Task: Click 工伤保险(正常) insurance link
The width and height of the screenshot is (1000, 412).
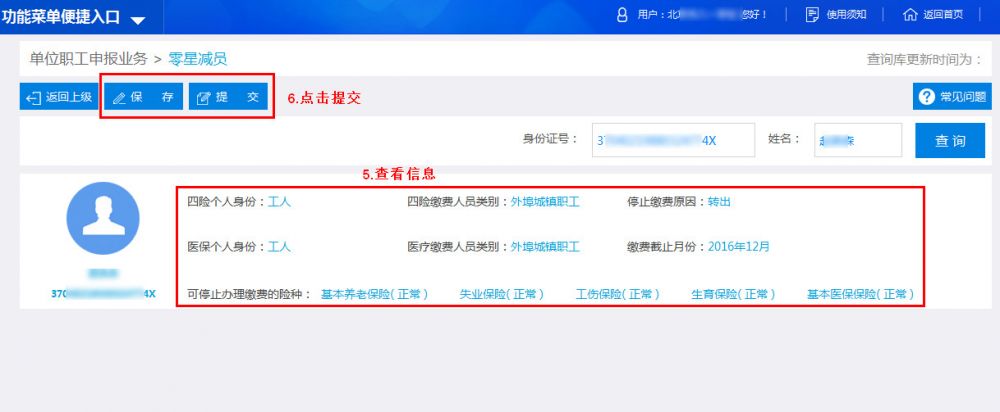Action: (617, 294)
